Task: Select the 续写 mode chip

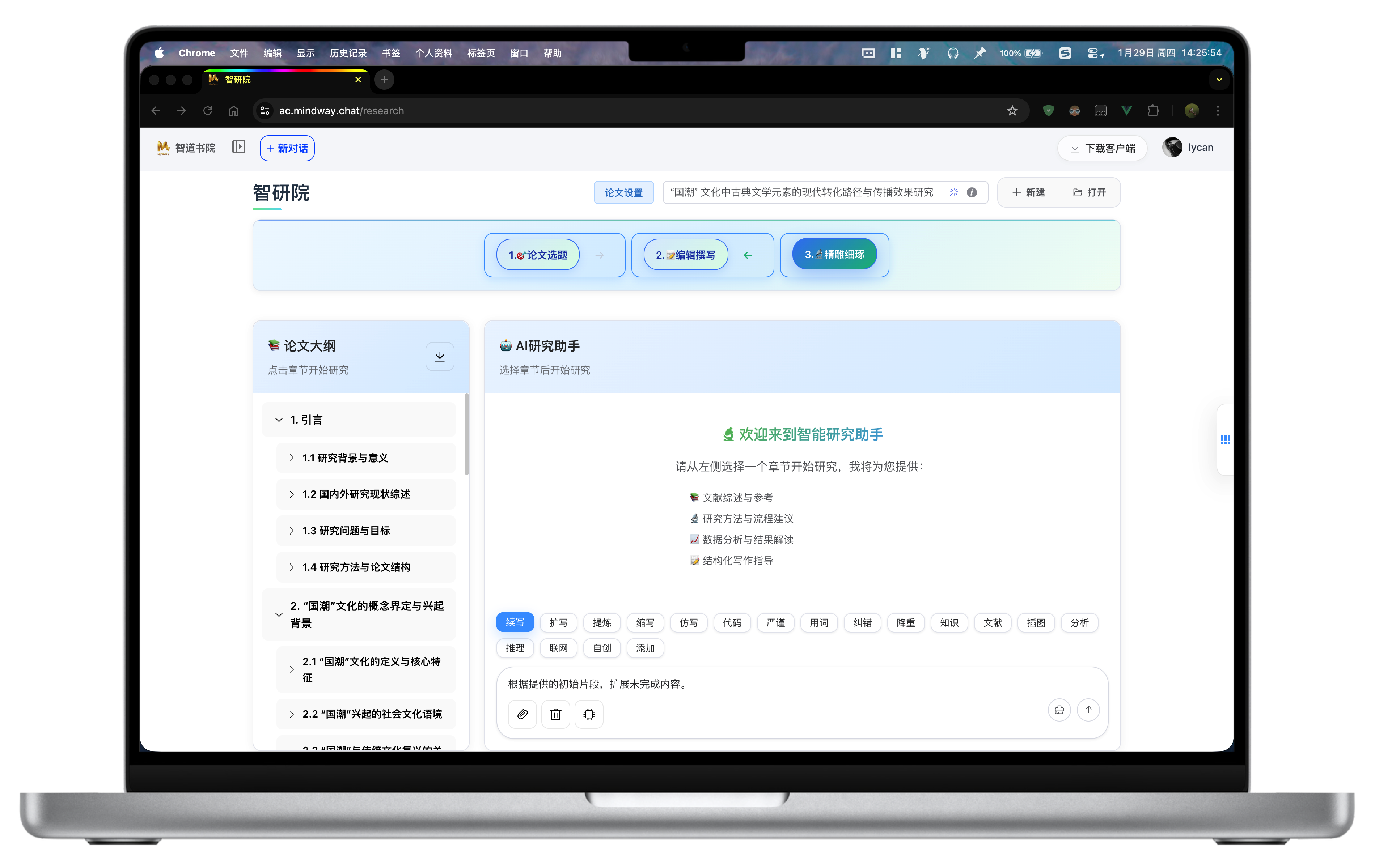Action: [x=515, y=622]
